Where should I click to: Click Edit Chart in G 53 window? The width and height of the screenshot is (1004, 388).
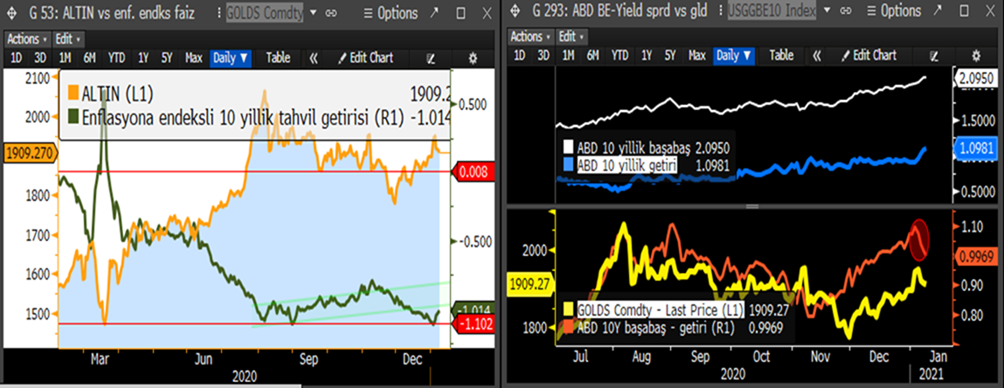pos(366,58)
